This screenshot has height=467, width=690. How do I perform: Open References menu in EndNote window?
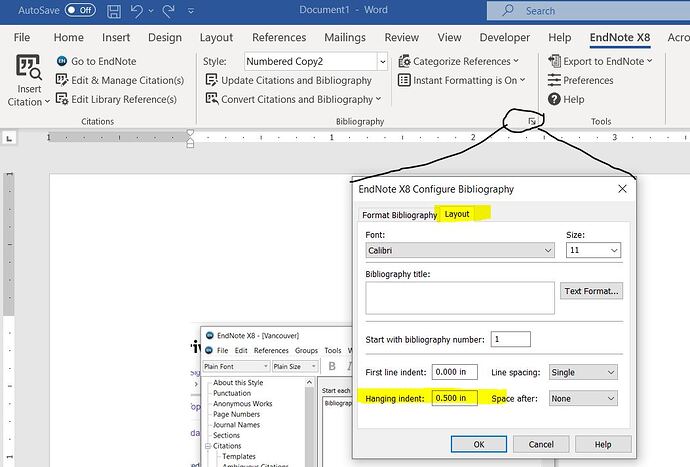click(271, 350)
